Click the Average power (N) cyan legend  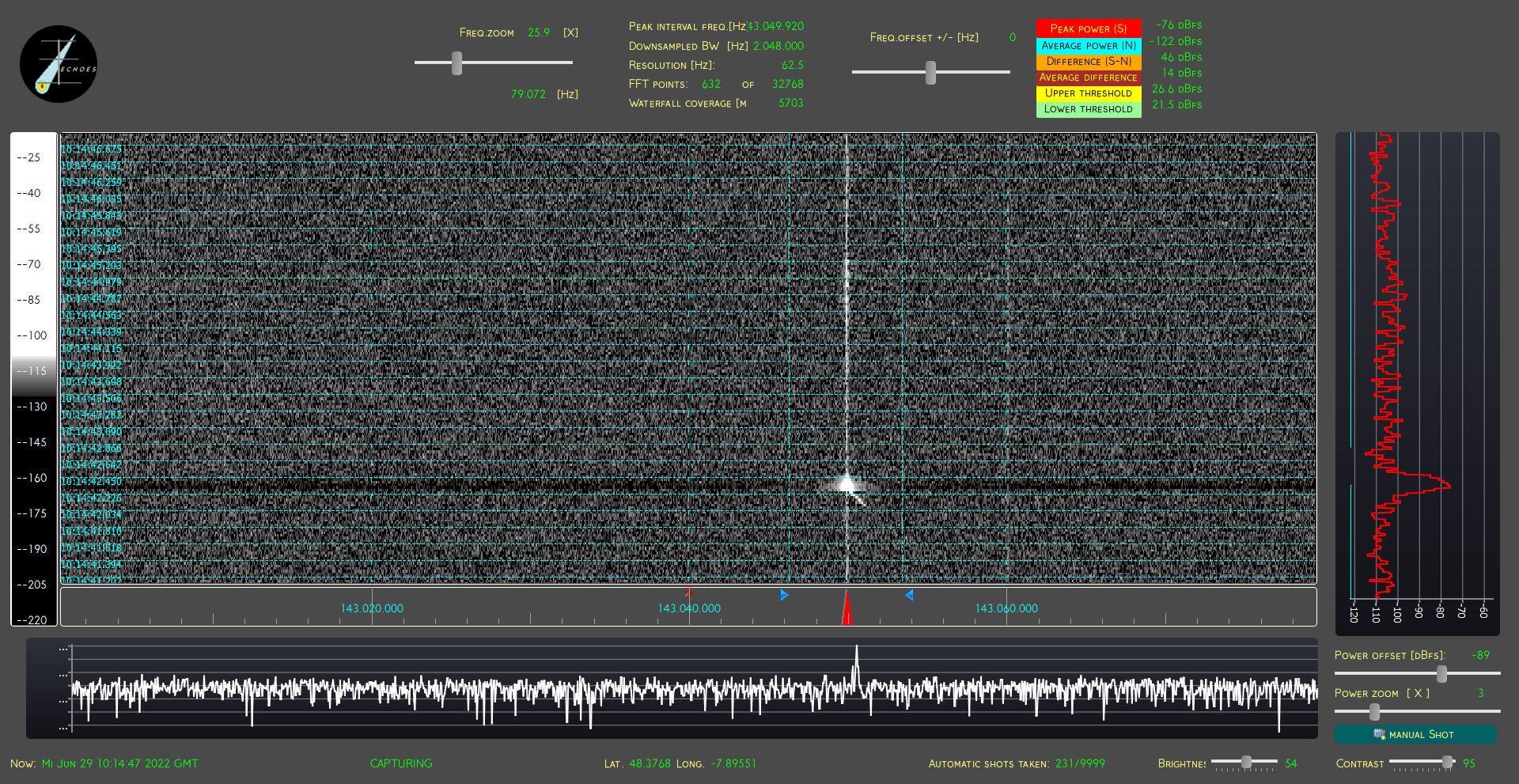click(1089, 46)
